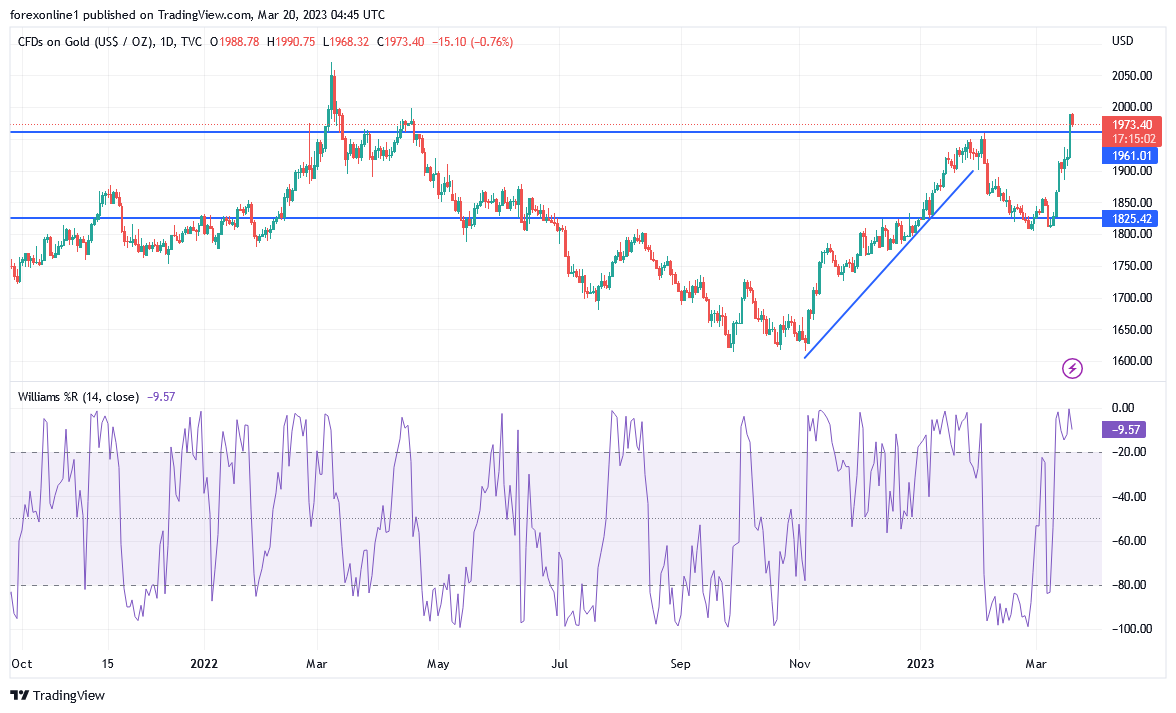Click the CFDs on Gold symbol title
The width and height of the screenshot is (1176, 713).
pyautogui.click(x=85, y=42)
